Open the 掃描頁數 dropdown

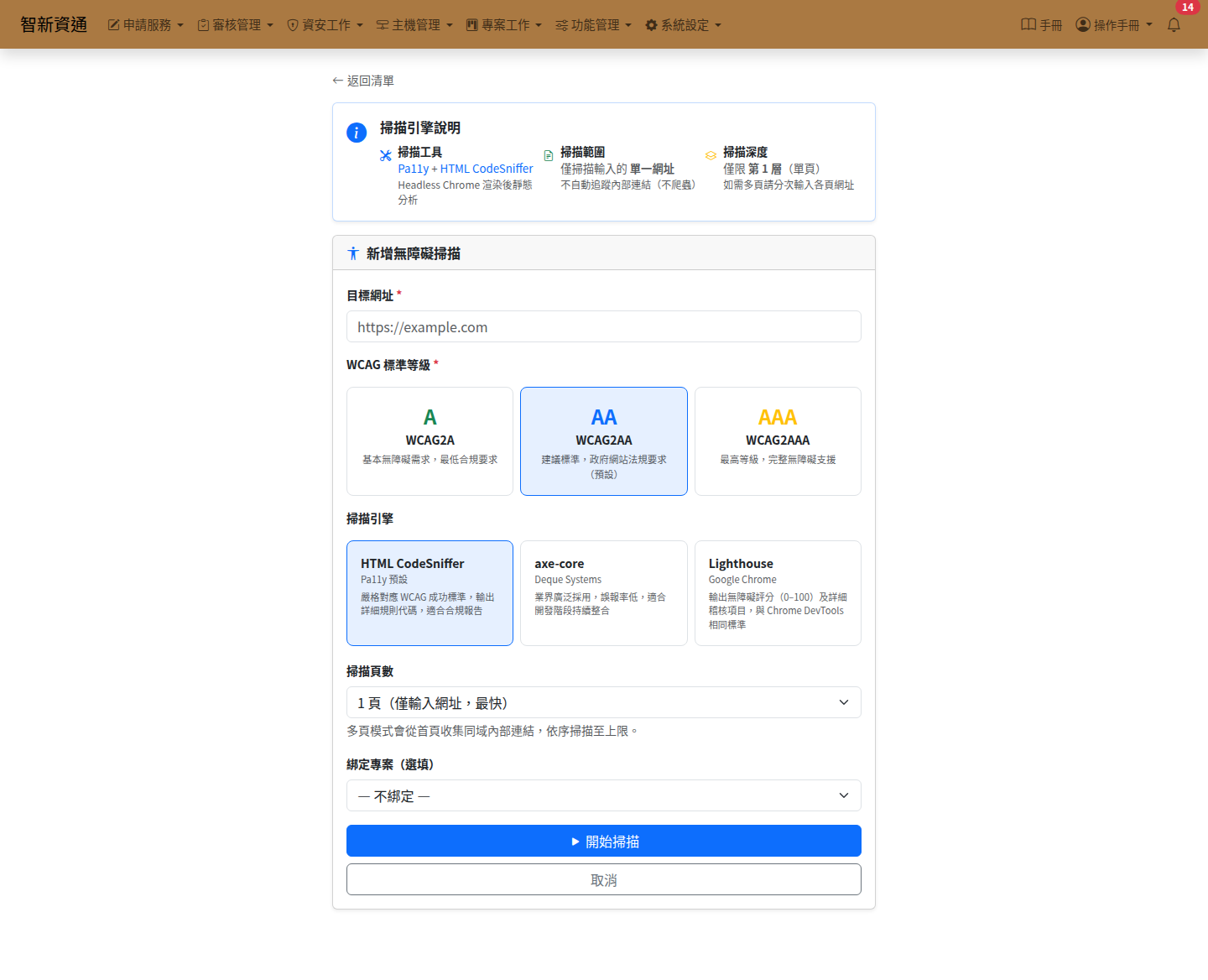tap(604, 702)
